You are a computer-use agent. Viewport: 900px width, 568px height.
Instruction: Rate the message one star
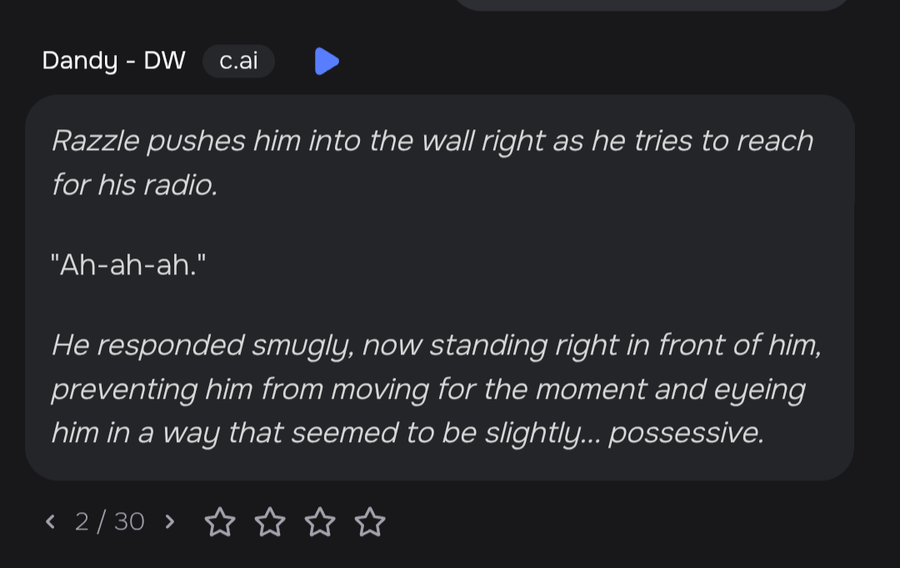tap(220, 522)
